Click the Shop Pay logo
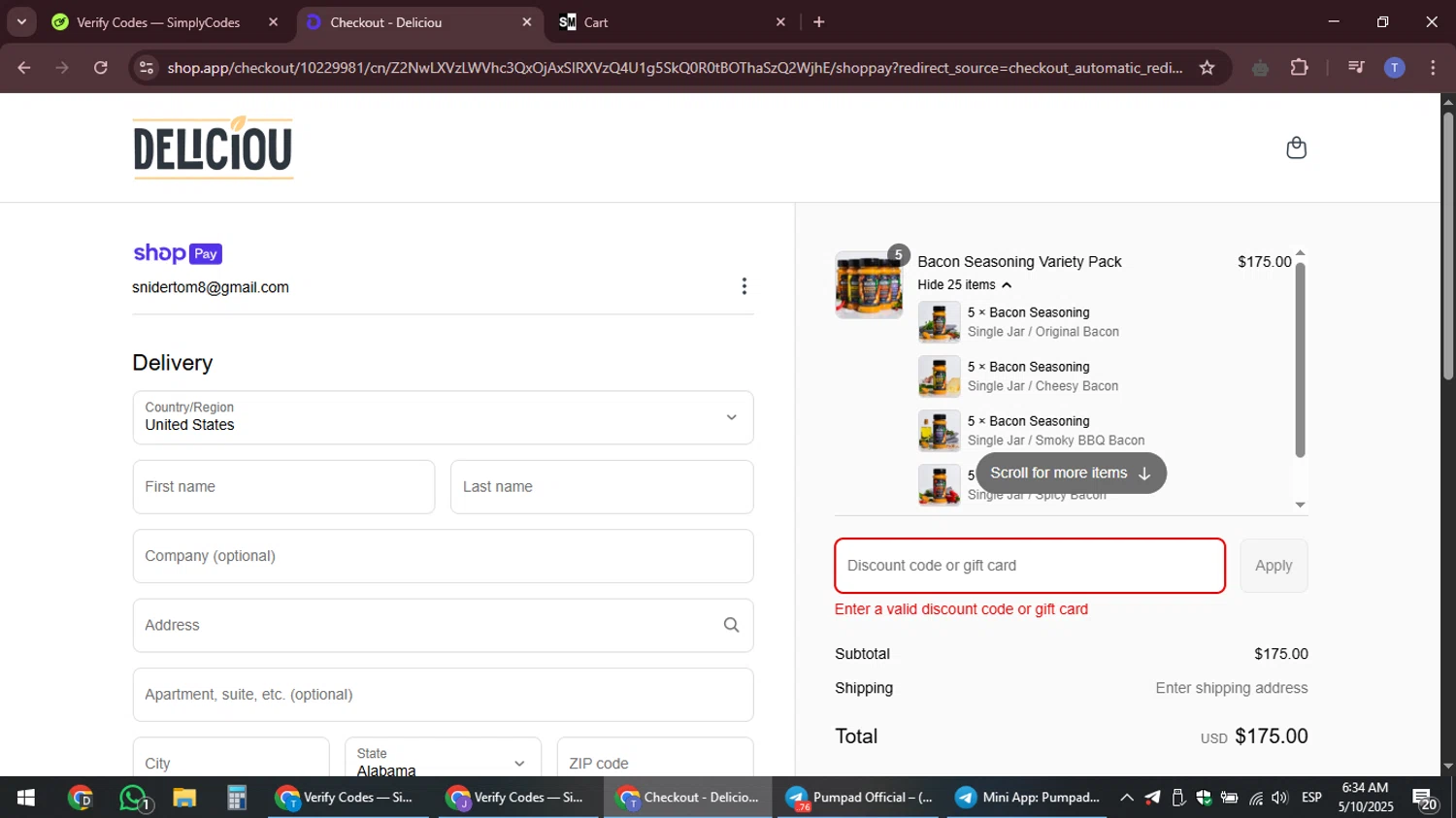 pyautogui.click(x=178, y=253)
